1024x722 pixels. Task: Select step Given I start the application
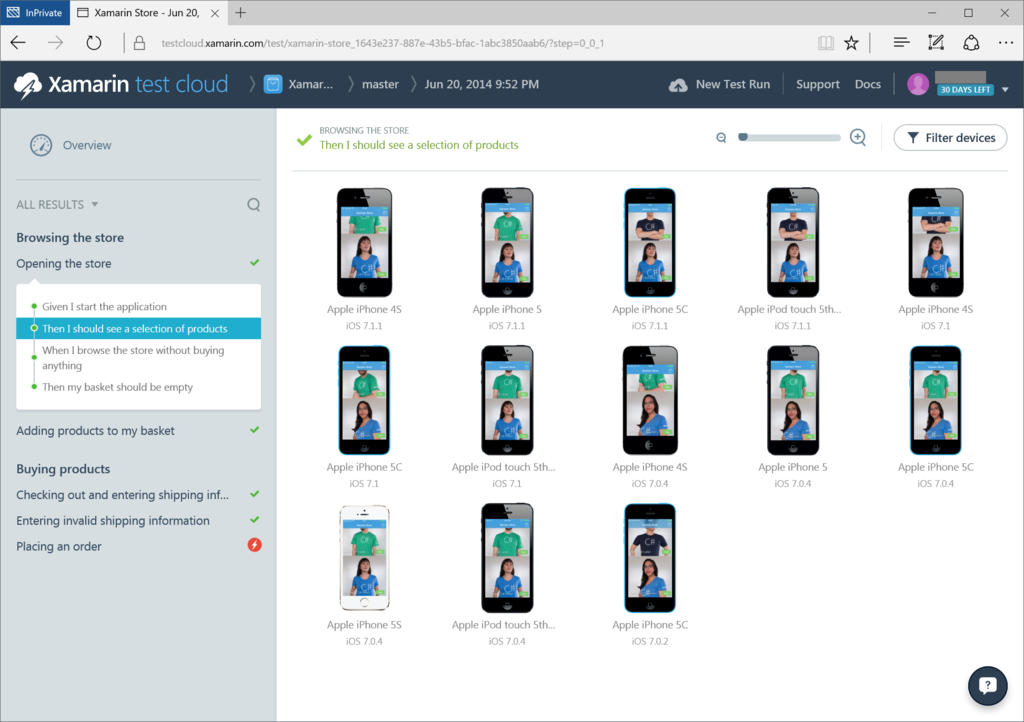coord(104,307)
